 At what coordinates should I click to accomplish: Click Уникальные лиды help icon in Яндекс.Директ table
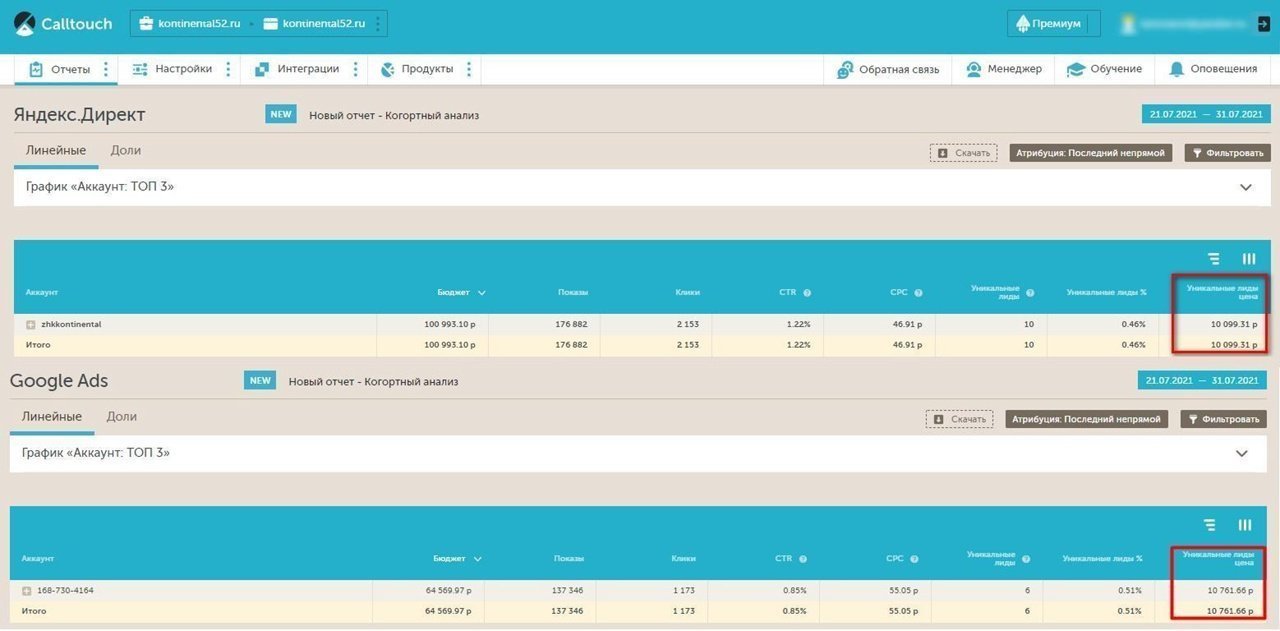tap(1030, 293)
